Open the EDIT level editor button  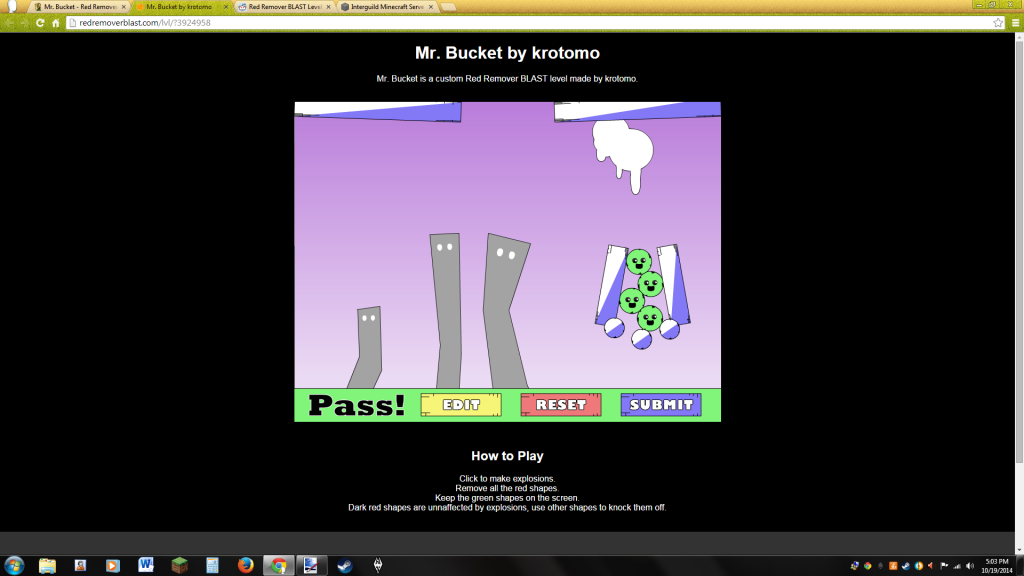(x=461, y=405)
